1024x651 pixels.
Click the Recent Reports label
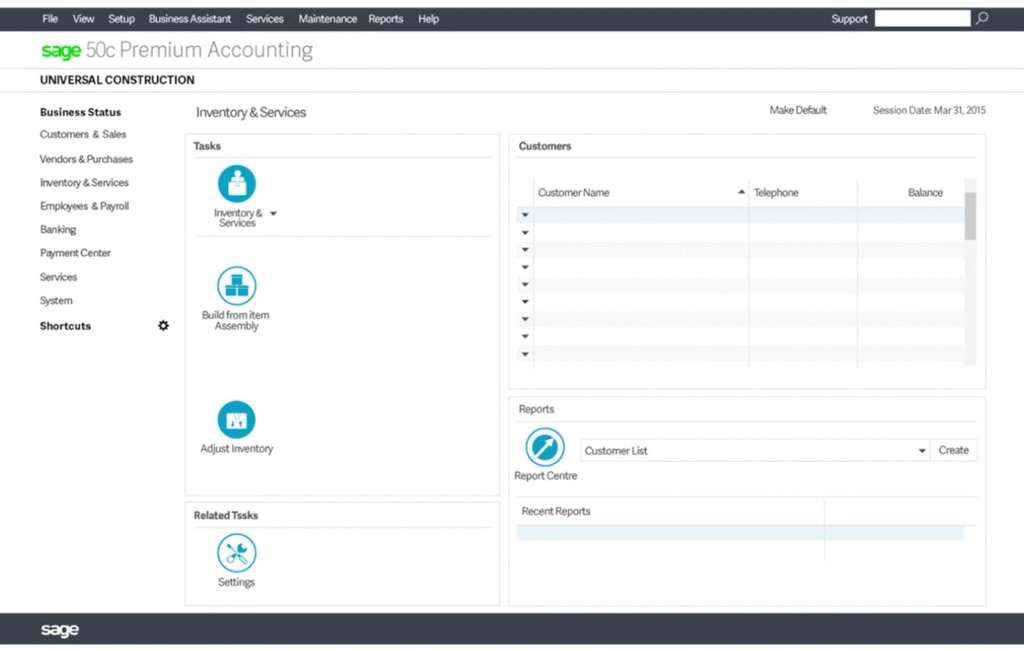[556, 511]
